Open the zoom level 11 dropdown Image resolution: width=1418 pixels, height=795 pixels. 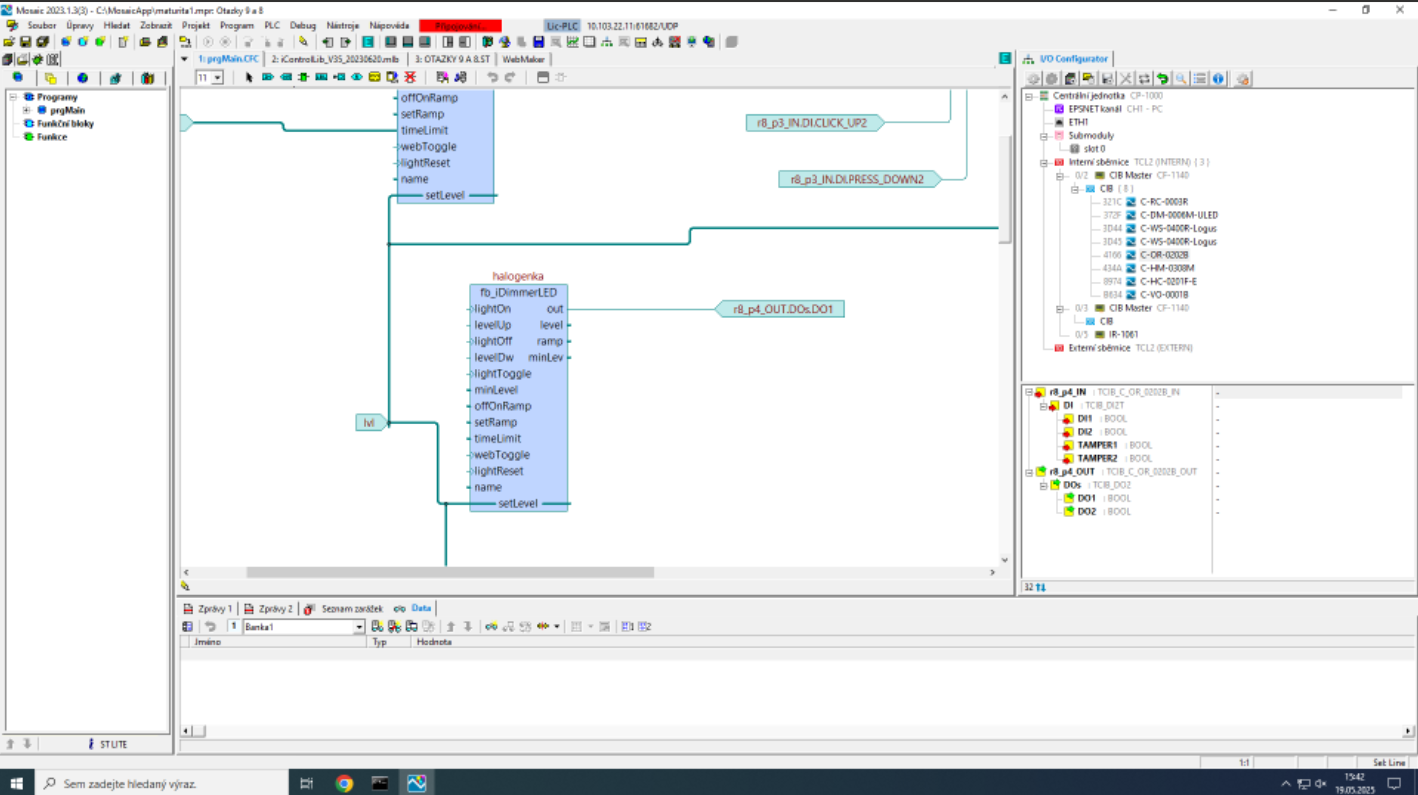(218, 78)
